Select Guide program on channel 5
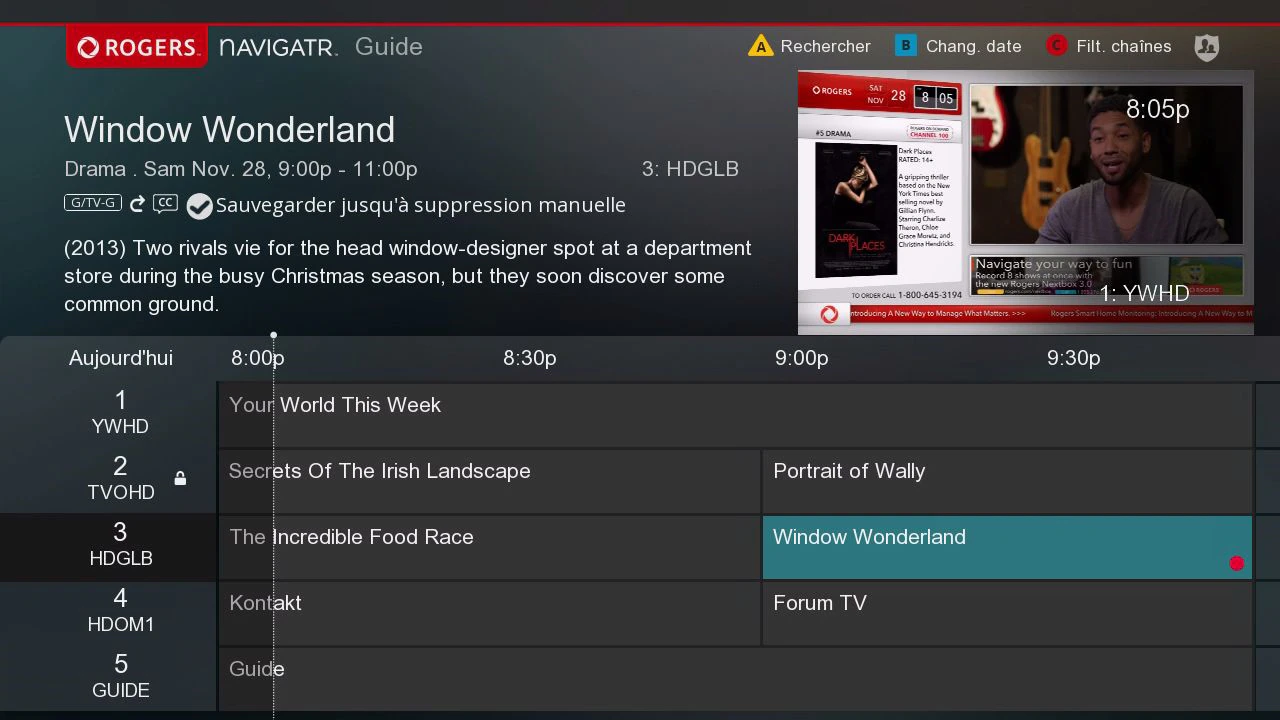1280x720 pixels. click(735, 679)
